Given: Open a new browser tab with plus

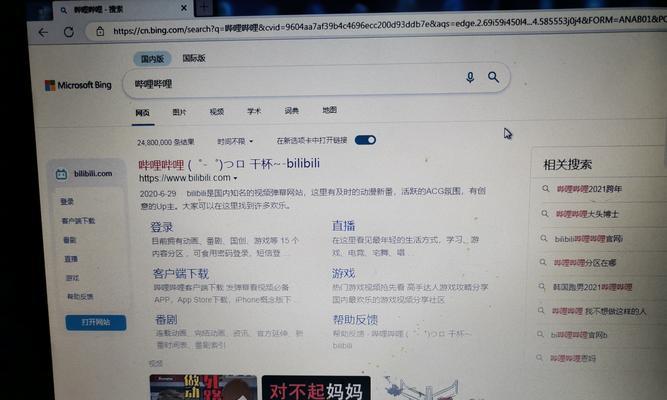Looking at the screenshot, I should pyautogui.click(x=204, y=7).
